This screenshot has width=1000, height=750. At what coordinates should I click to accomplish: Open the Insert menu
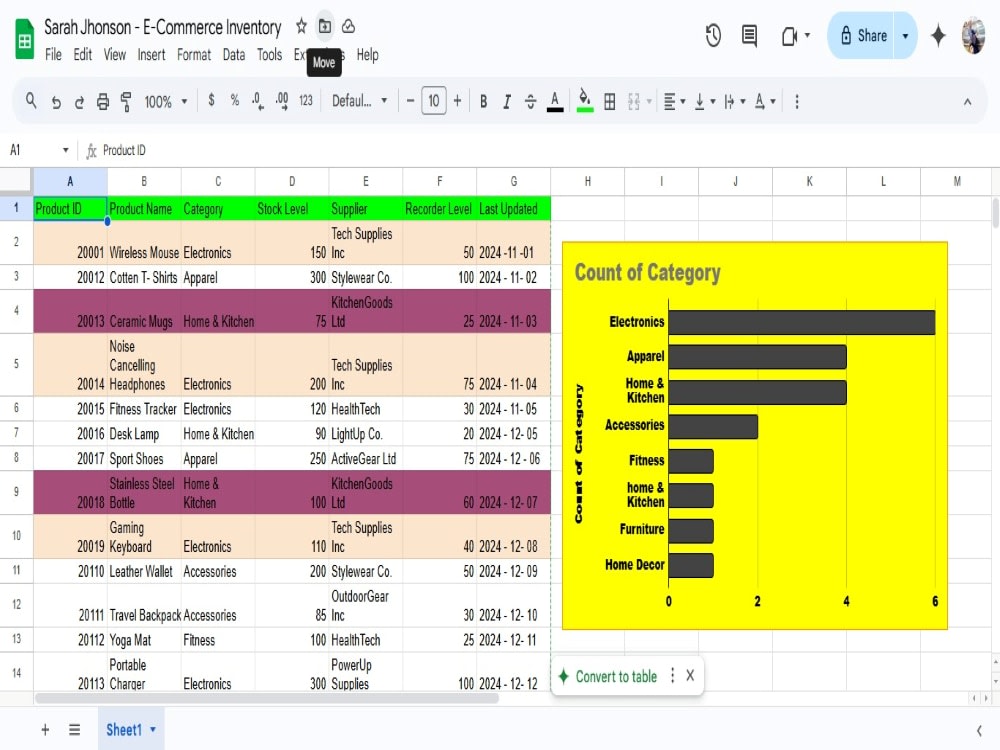pos(151,55)
